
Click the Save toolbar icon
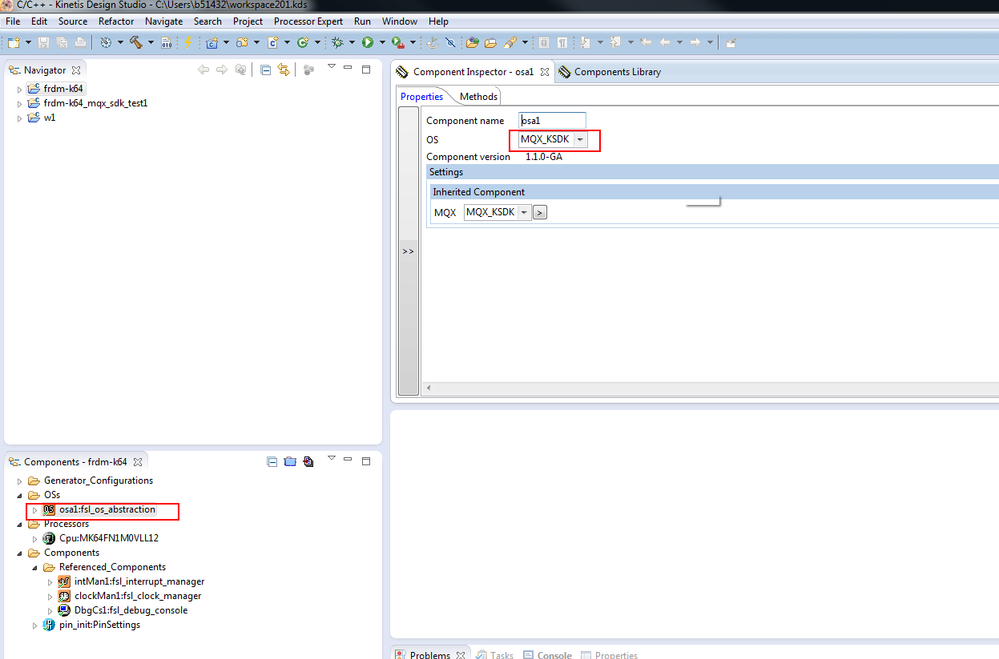pyautogui.click(x=43, y=43)
